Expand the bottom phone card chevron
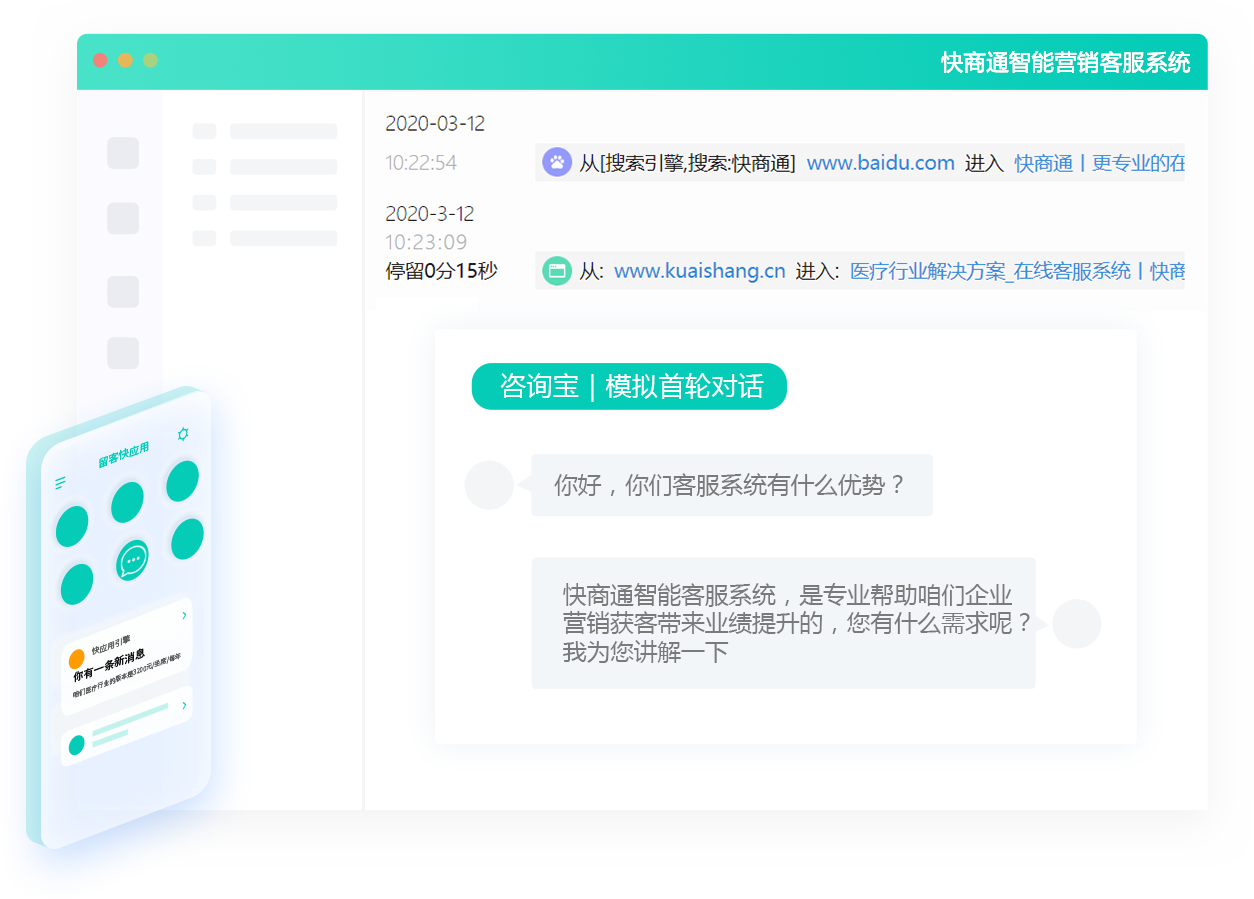Image resolution: width=1254 pixels, height=899 pixels. point(184,706)
